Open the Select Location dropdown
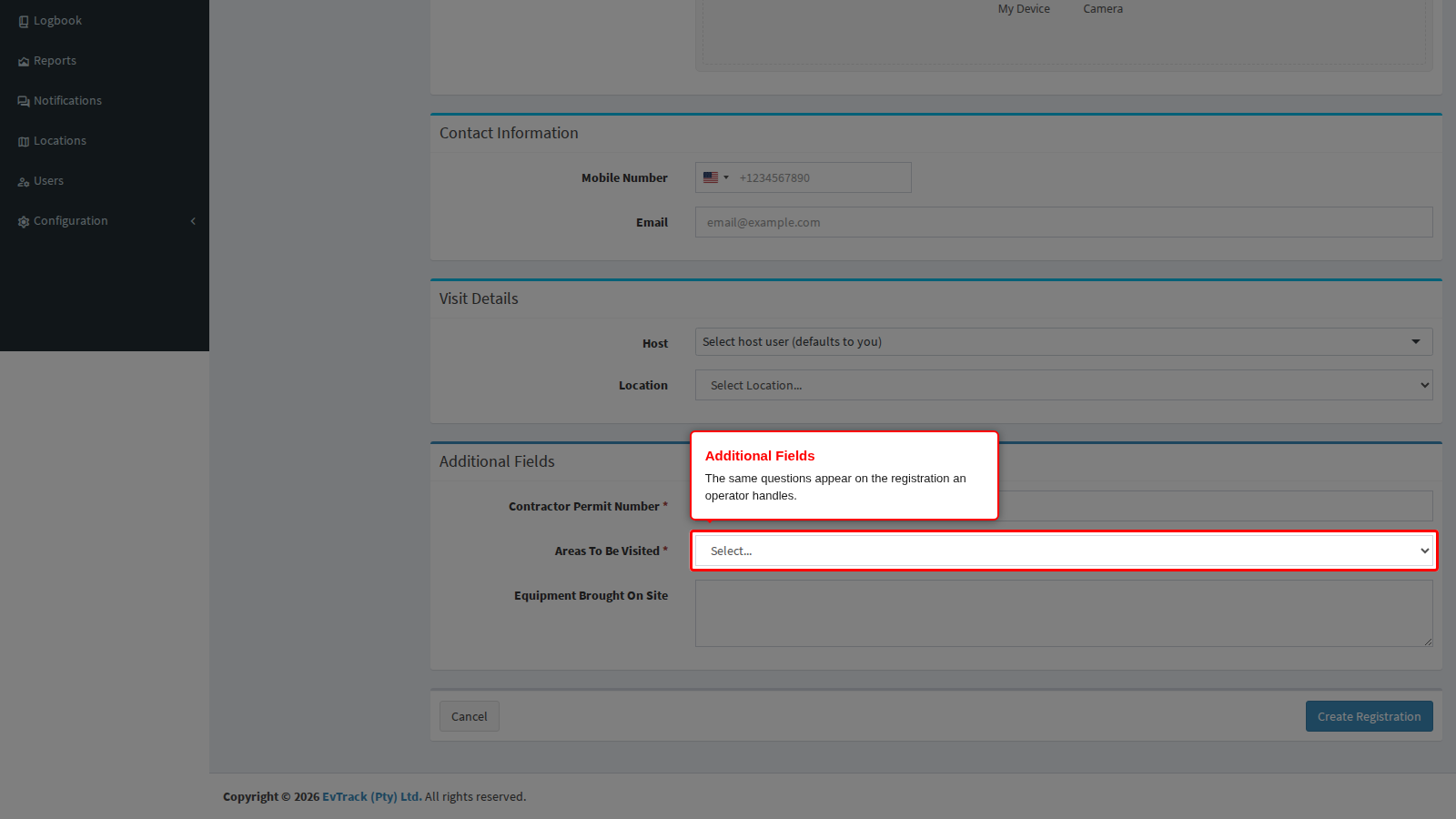The height and width of the screenshot is (819, 1456). pos(1064,385)
